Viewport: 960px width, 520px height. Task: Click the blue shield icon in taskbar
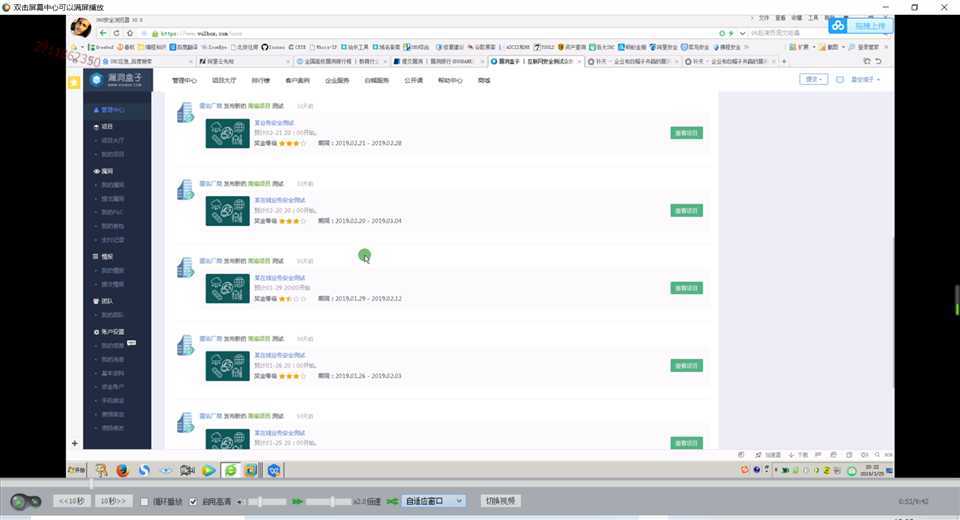(x=274, y=470)
